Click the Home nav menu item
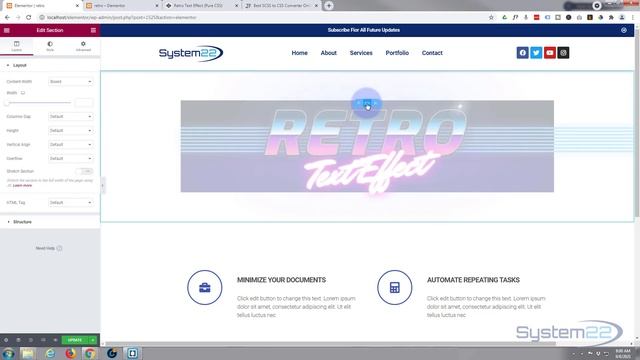This screenshot has width=640, height=360. click(x=300, y=53)
